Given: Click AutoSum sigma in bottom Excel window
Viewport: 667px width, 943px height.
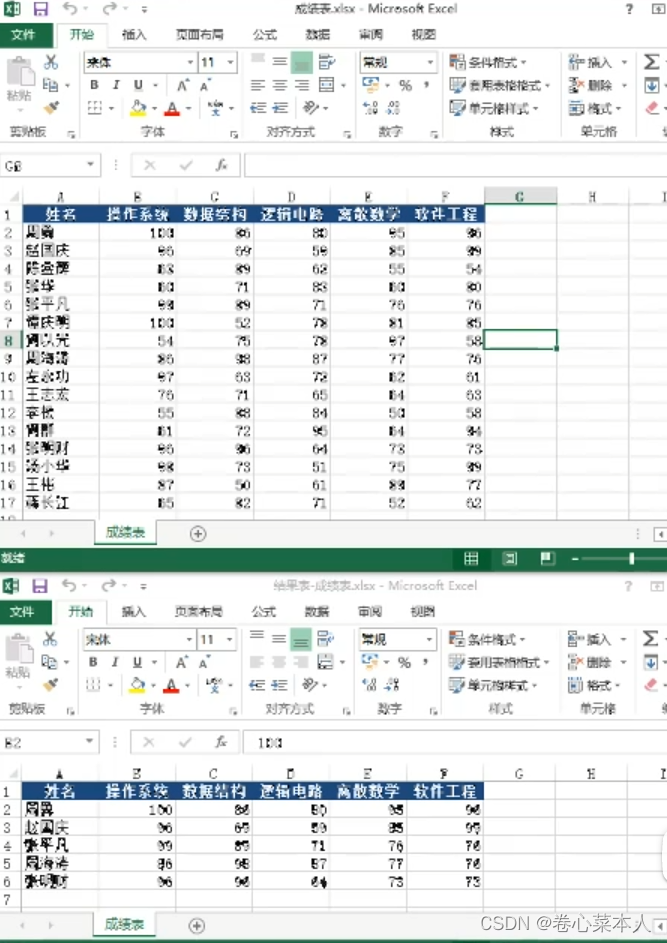Looking at the screenshot, I should [650, 638].
